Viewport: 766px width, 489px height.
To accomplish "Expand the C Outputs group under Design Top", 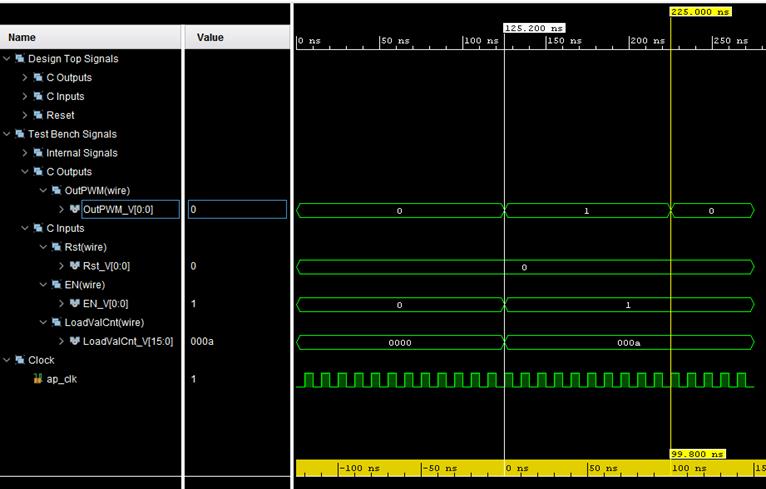I will click(25, 78).
